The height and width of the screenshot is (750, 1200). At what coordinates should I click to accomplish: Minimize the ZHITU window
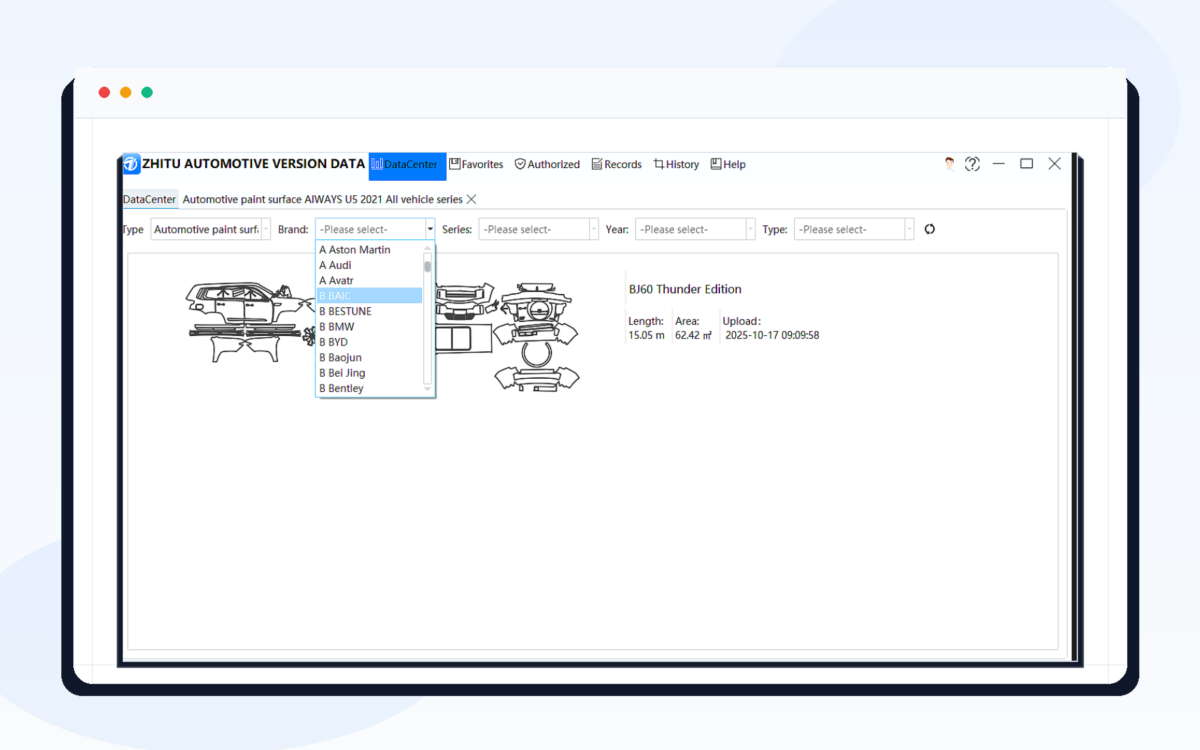click(x=998, y=164)
